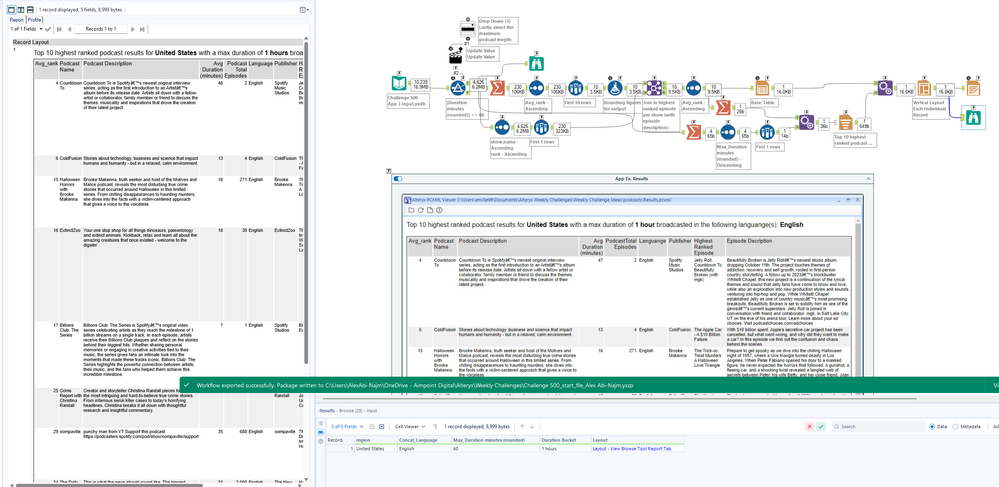Jump to the last record in report view
The width and height of the screenshot is (999, 487).
tap(141, 29)
